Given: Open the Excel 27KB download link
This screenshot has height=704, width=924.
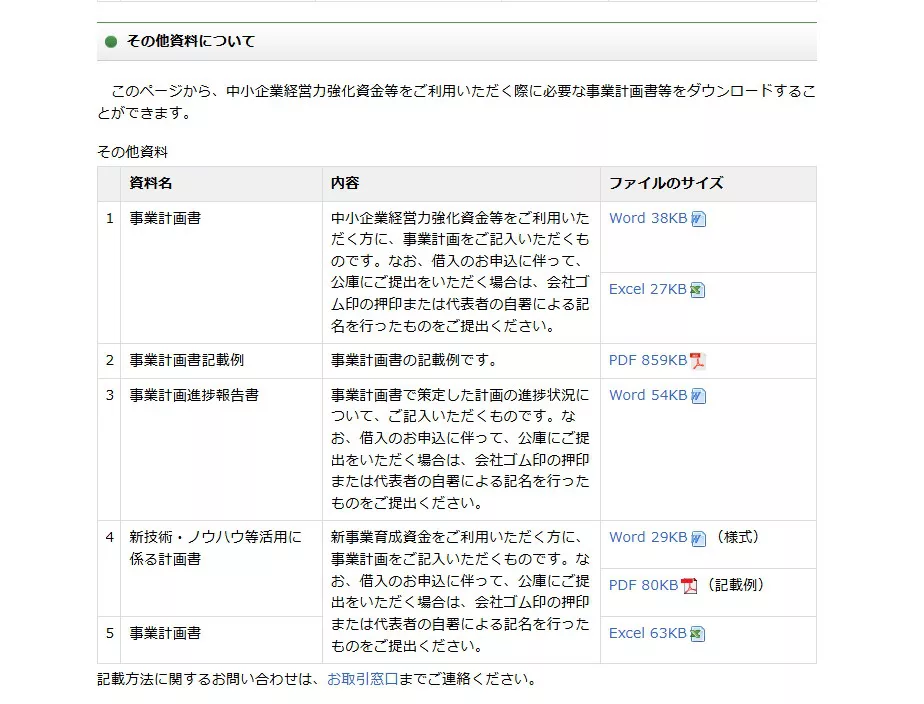Looking at the screenshot, I should click(645, 289).
